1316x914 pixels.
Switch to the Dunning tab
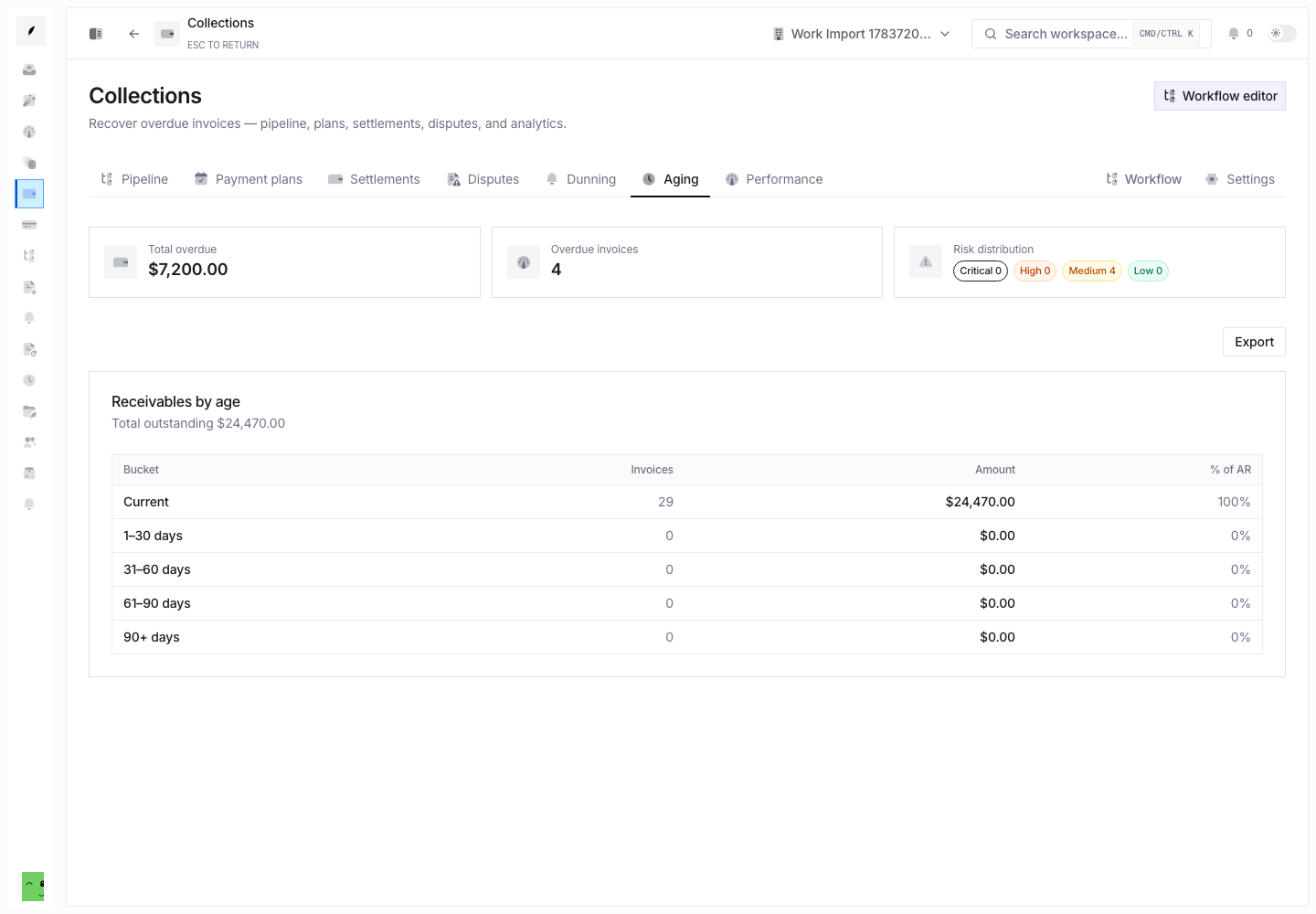[580, 179]
